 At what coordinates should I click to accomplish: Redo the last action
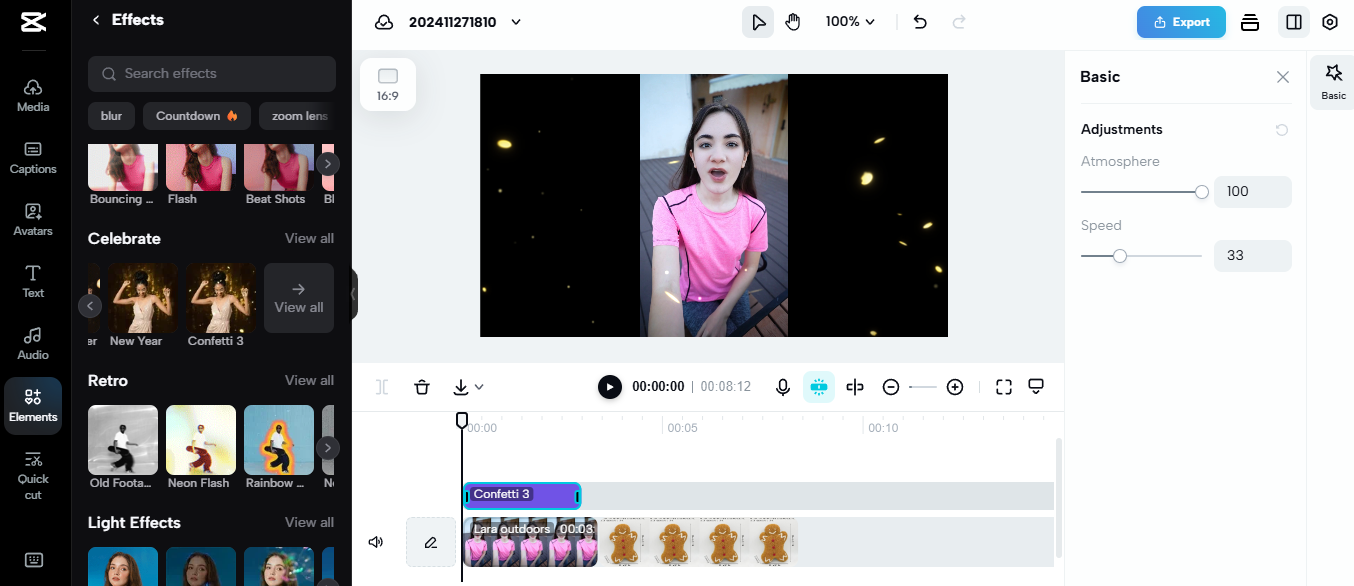[x=959, y=22]
